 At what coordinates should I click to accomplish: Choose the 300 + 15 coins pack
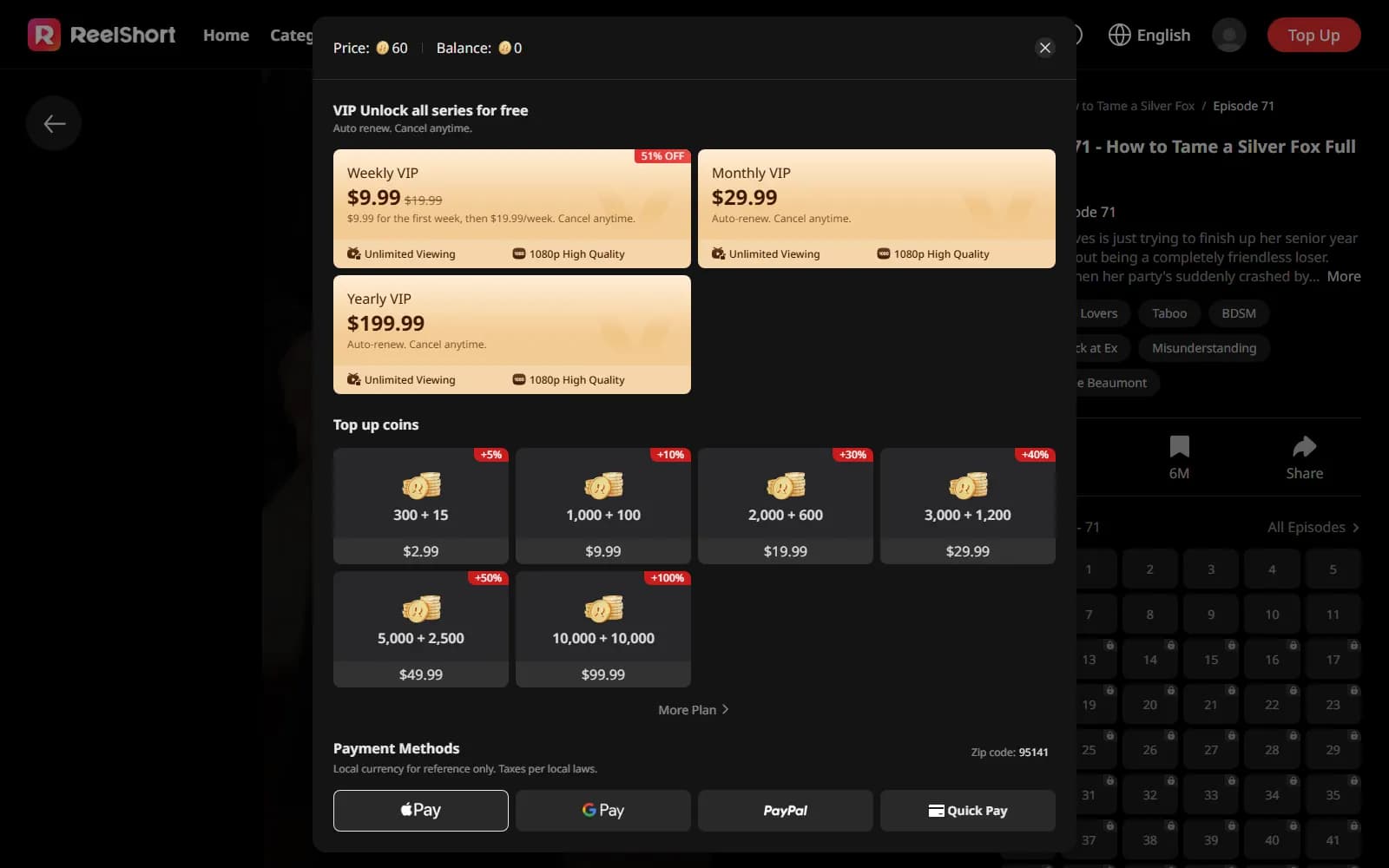click(421, 506)
